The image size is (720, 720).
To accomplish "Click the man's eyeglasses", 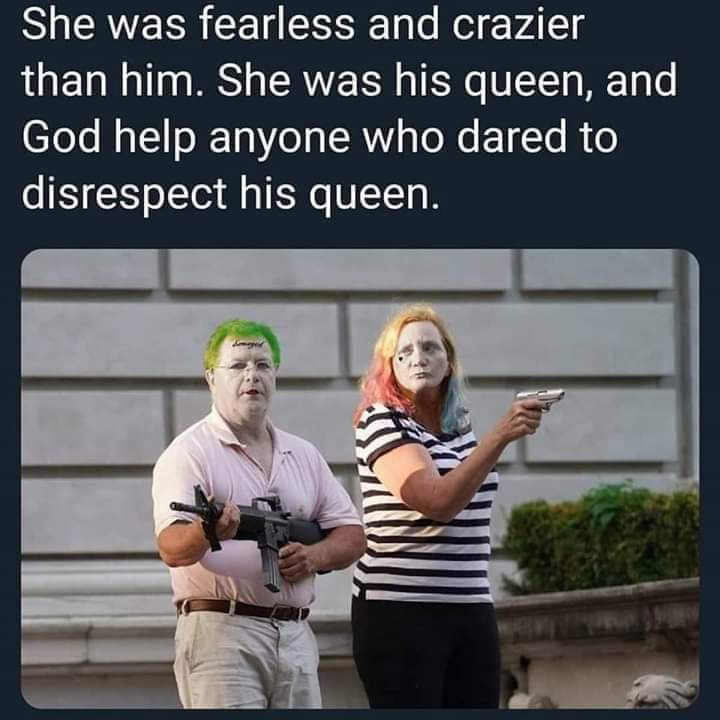I will 243,367.
